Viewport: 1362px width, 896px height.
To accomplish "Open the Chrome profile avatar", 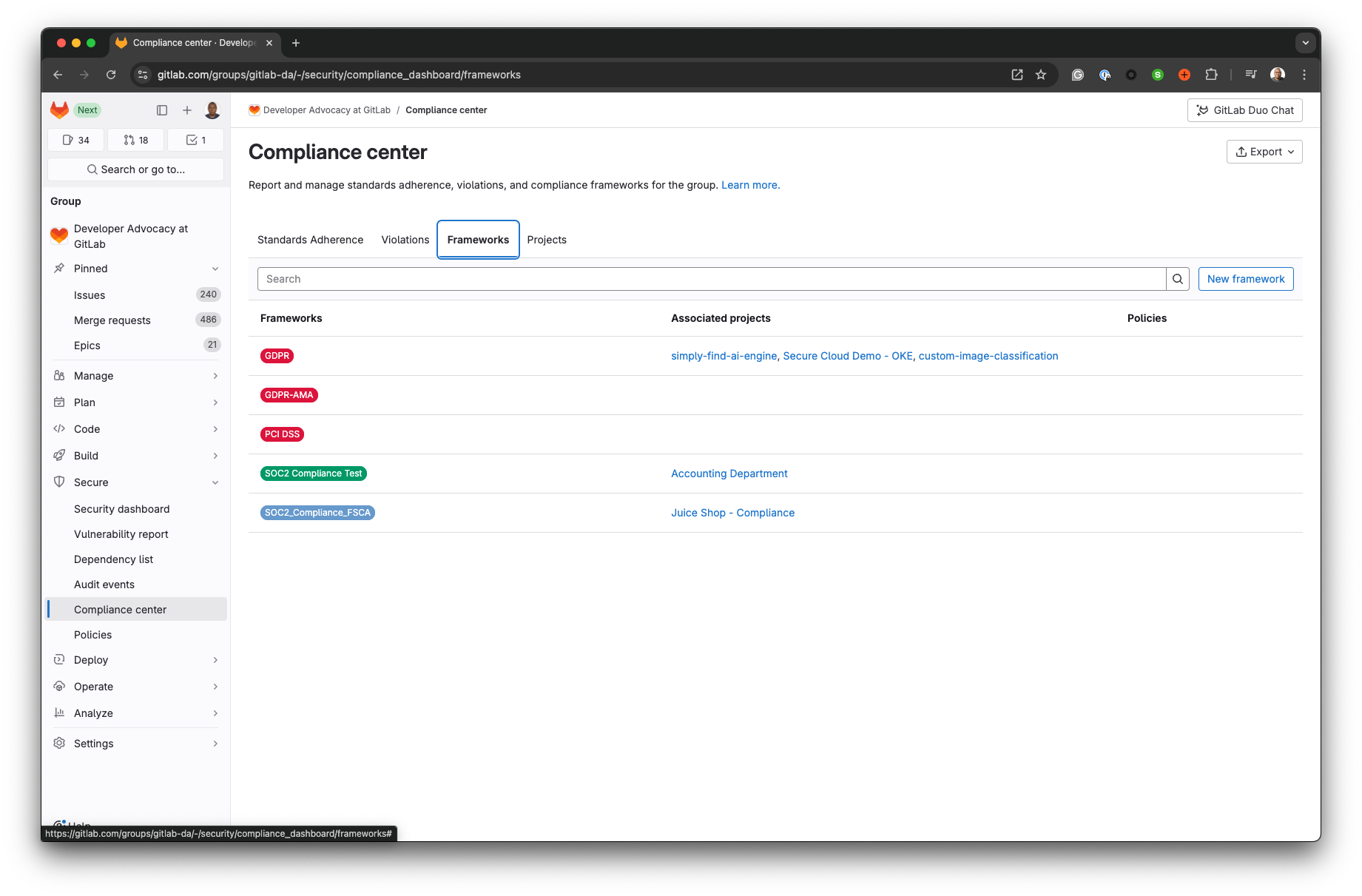I will [x=1278, y=75].
